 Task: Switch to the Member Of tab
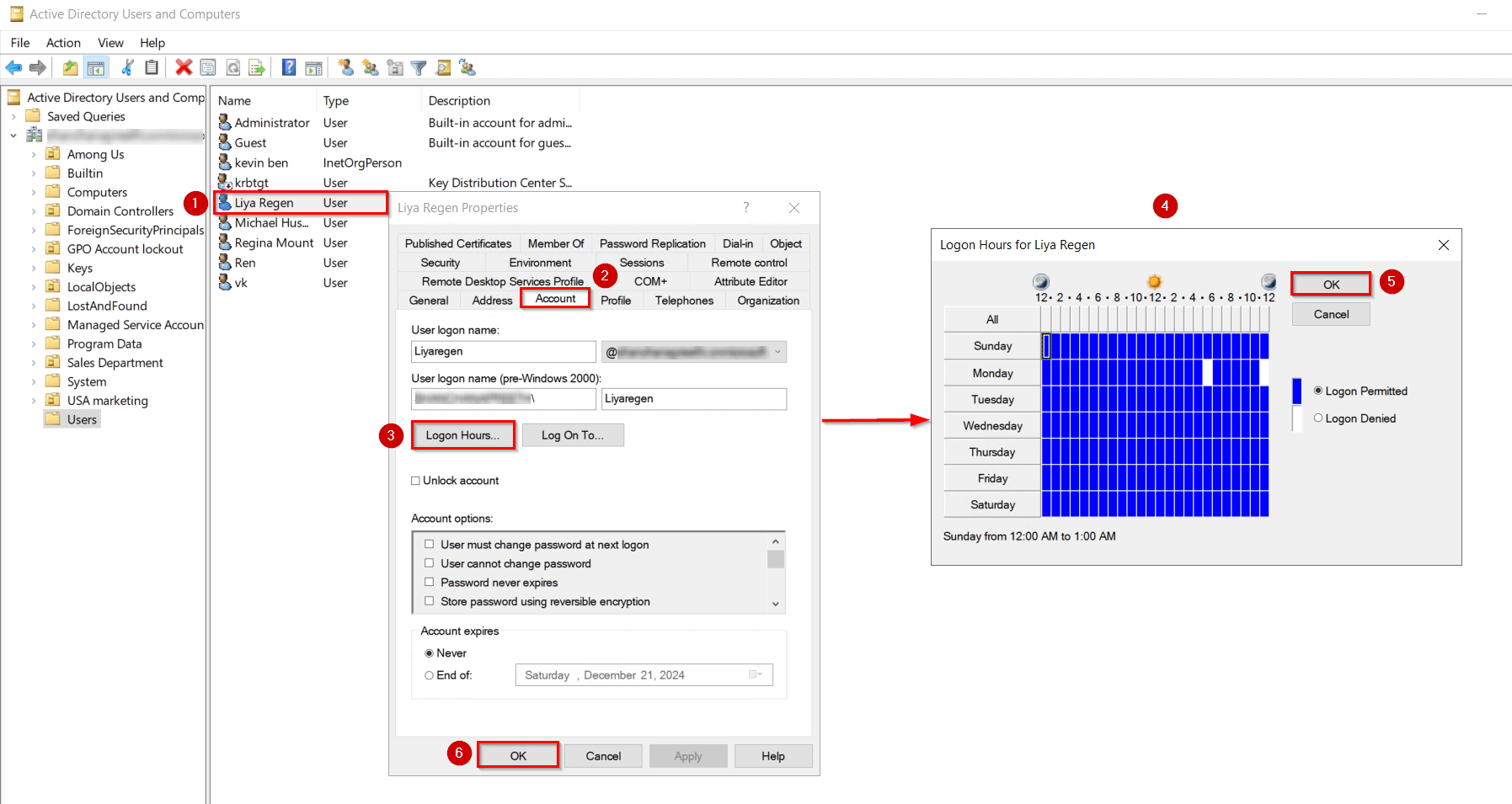(556, 243)
